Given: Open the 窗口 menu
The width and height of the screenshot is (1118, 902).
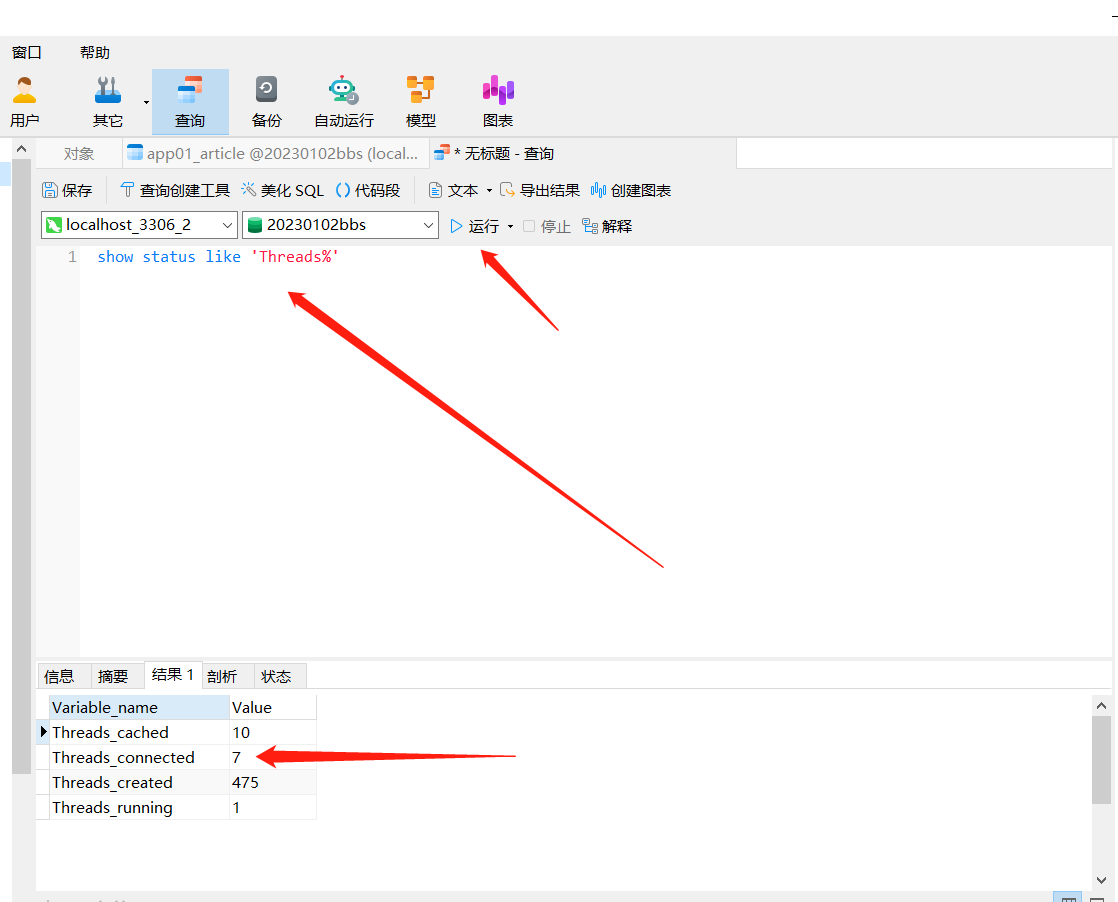Looking at the screenshot, I should click(26, 52).
